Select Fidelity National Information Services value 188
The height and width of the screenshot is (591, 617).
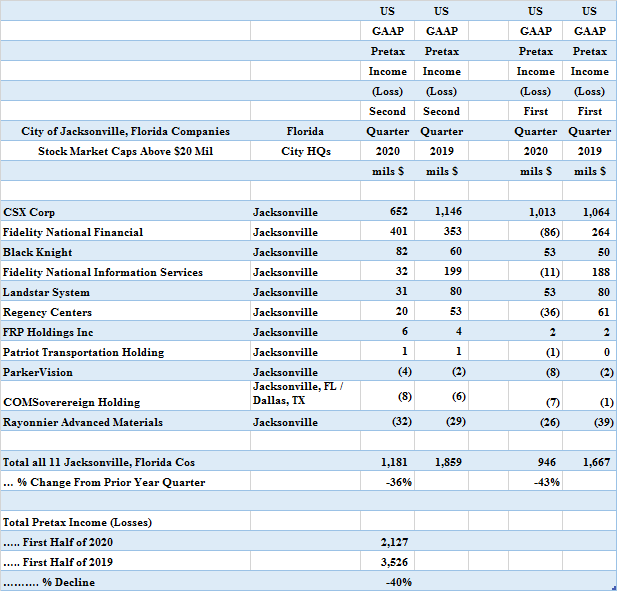(x=601, y=272)
